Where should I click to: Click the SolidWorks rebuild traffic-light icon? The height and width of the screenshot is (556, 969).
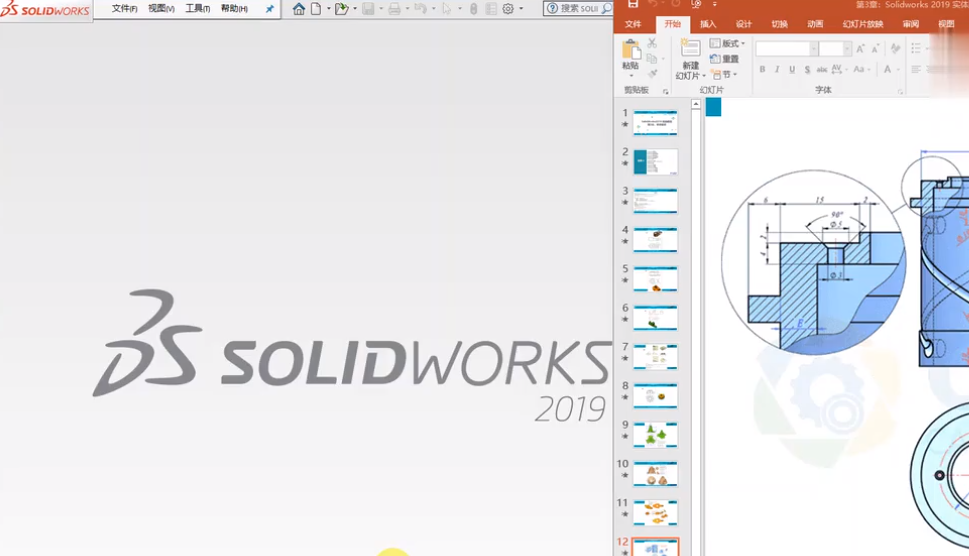(474, 9)
